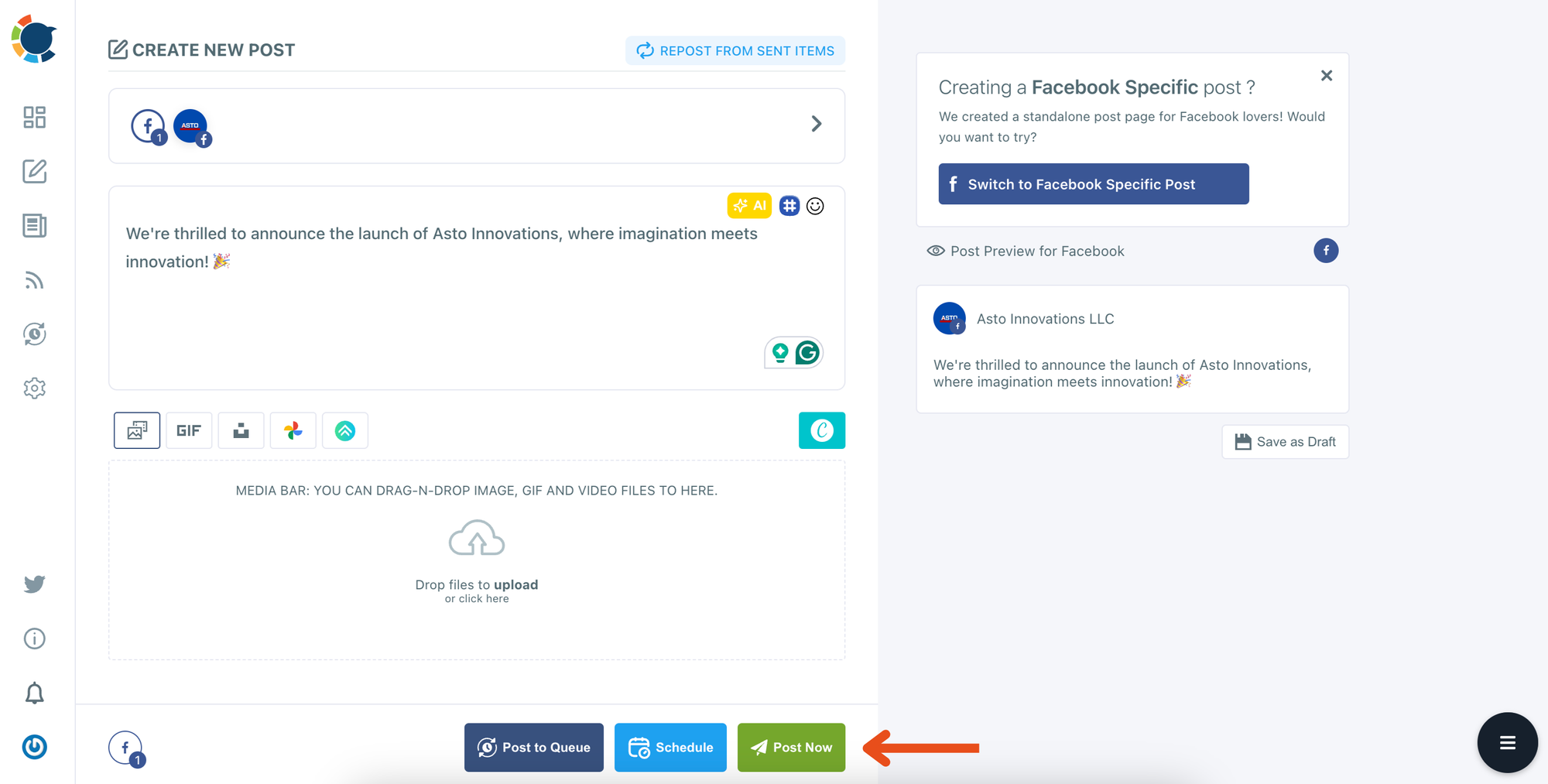
Task: Select the GIF media option
Action: pyautogui.click(x=189, y=430)
